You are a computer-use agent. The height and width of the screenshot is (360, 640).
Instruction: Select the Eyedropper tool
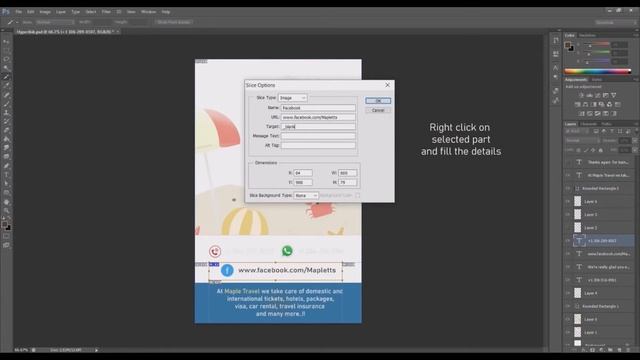(6, 86)
